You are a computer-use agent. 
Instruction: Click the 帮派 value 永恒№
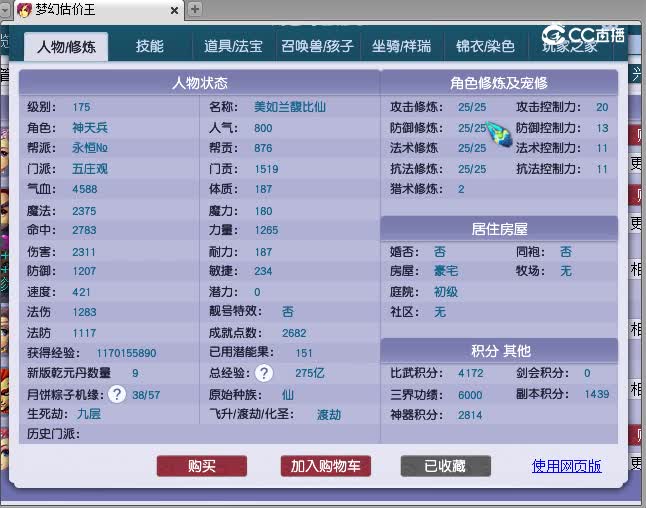coord(90,147)
